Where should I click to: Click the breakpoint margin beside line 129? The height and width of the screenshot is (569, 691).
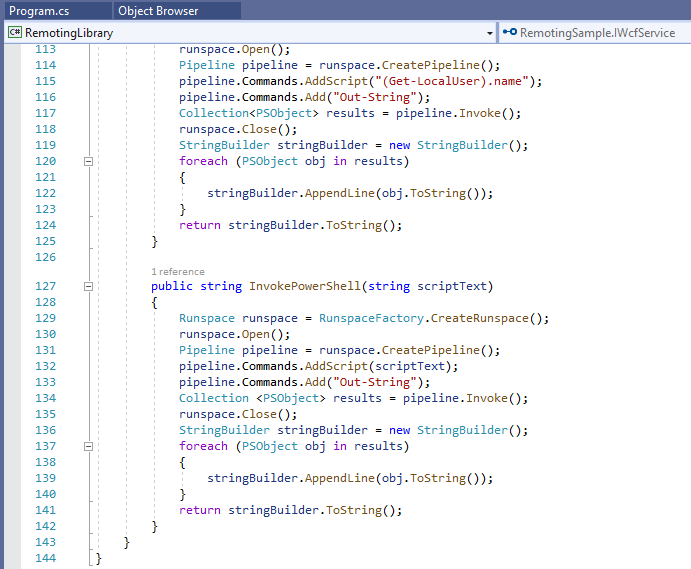tap(12, 318)
